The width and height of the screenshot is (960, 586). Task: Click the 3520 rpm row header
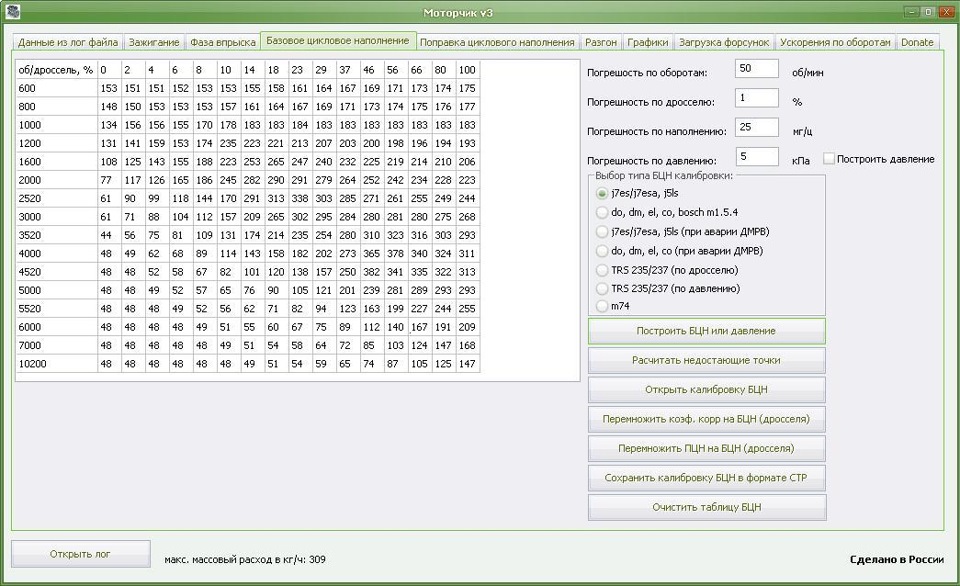(56, 235)
